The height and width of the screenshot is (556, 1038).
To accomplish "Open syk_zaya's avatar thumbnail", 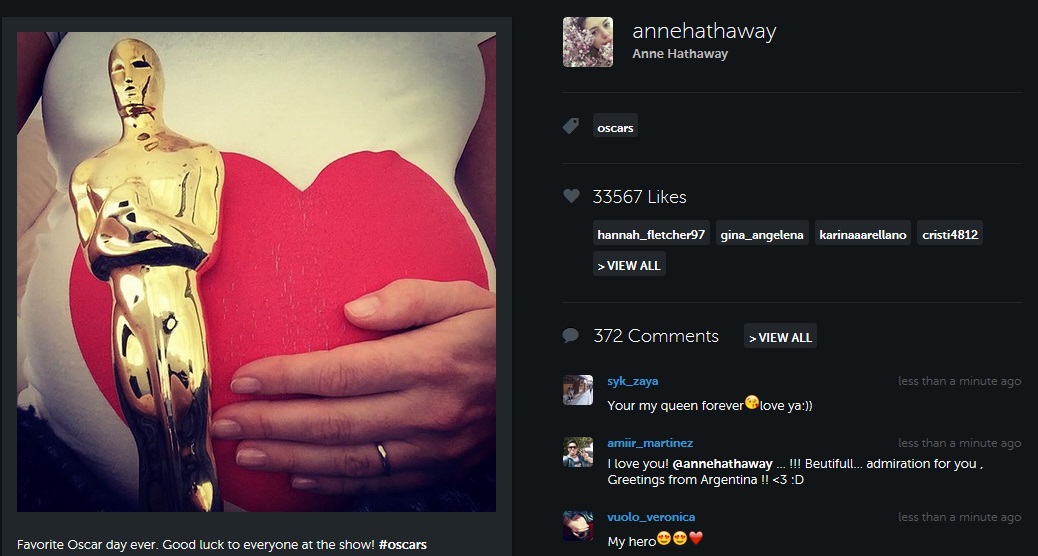I will click(578, 390).
